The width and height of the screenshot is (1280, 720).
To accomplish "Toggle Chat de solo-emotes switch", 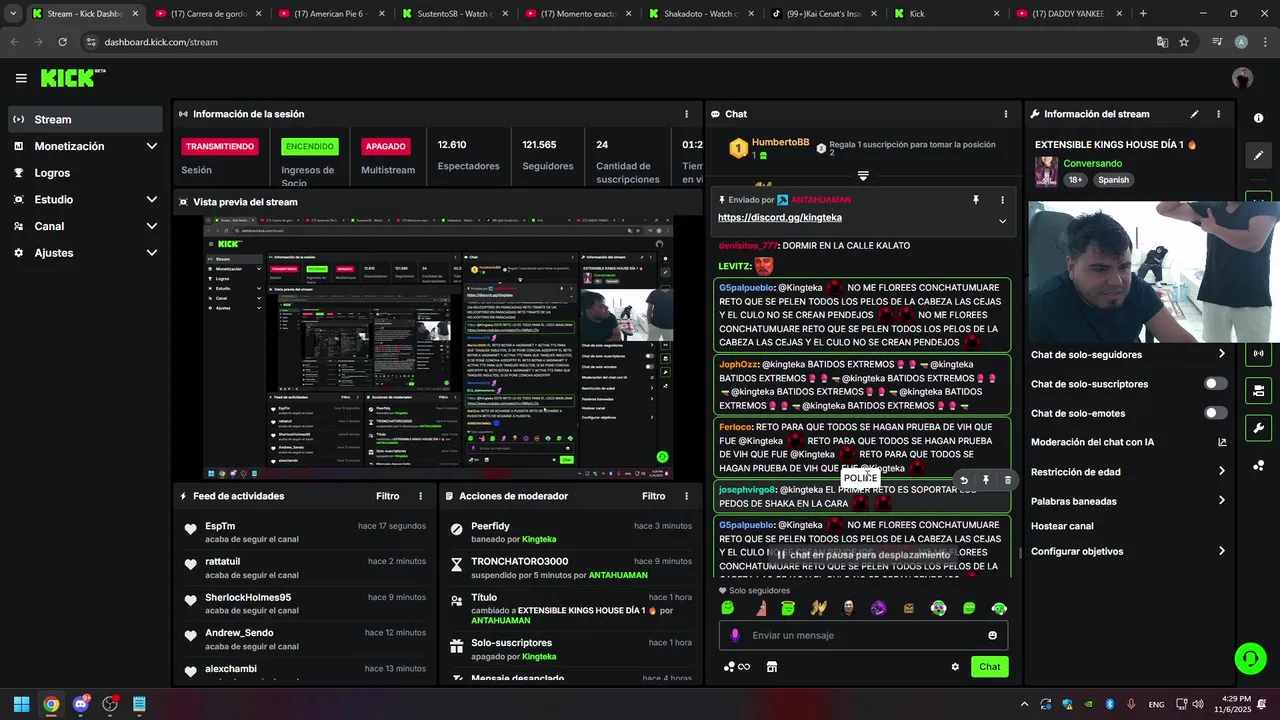I will 1215,413.
